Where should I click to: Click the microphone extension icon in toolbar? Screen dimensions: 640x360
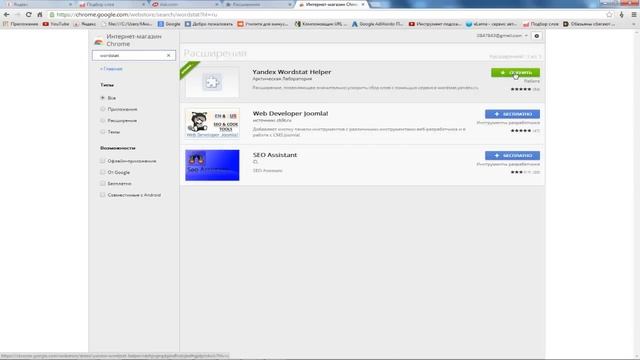(x=622, y=15)
